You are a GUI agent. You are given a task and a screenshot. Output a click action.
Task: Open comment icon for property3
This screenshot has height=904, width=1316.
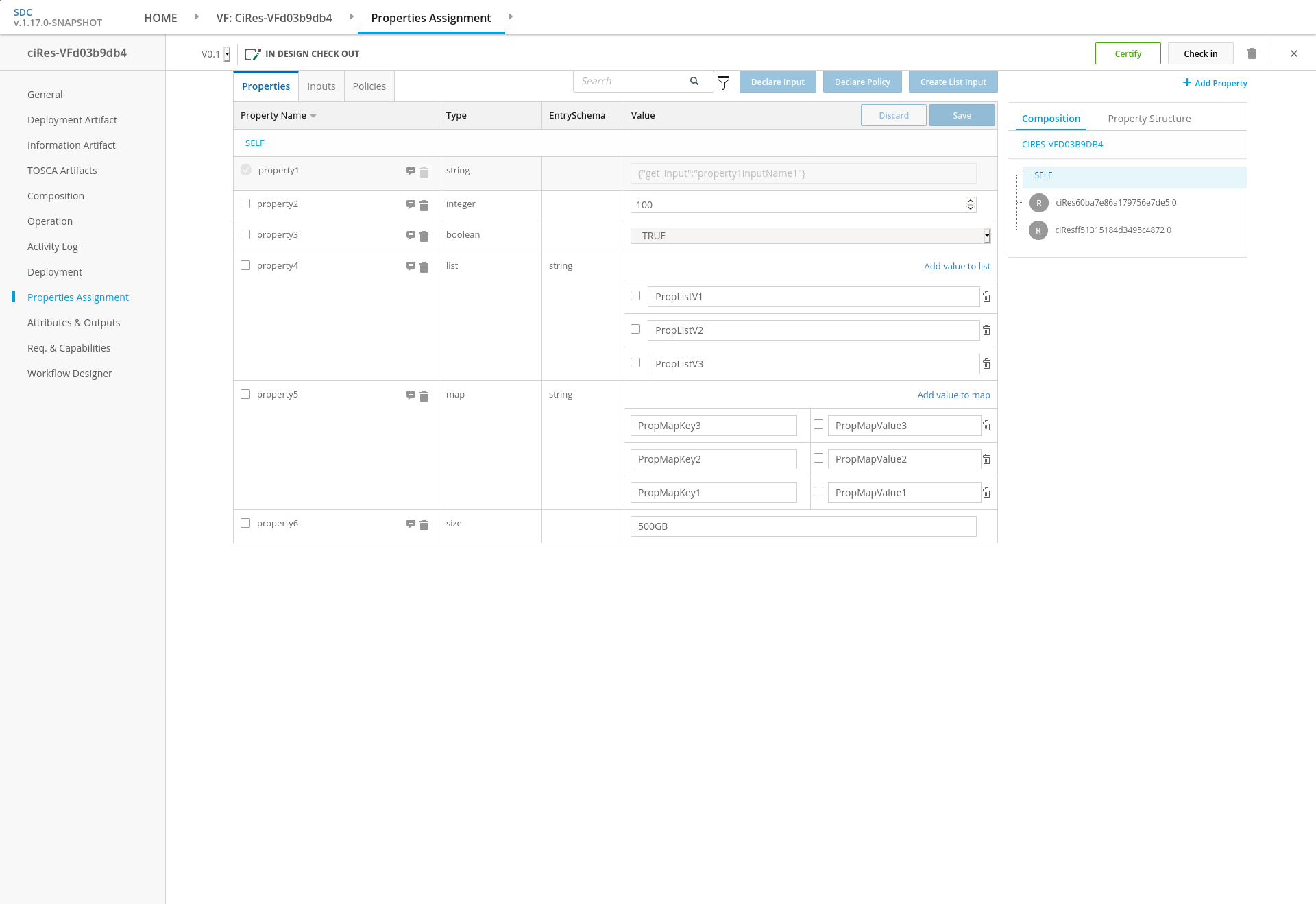click(x=411, y=235)
